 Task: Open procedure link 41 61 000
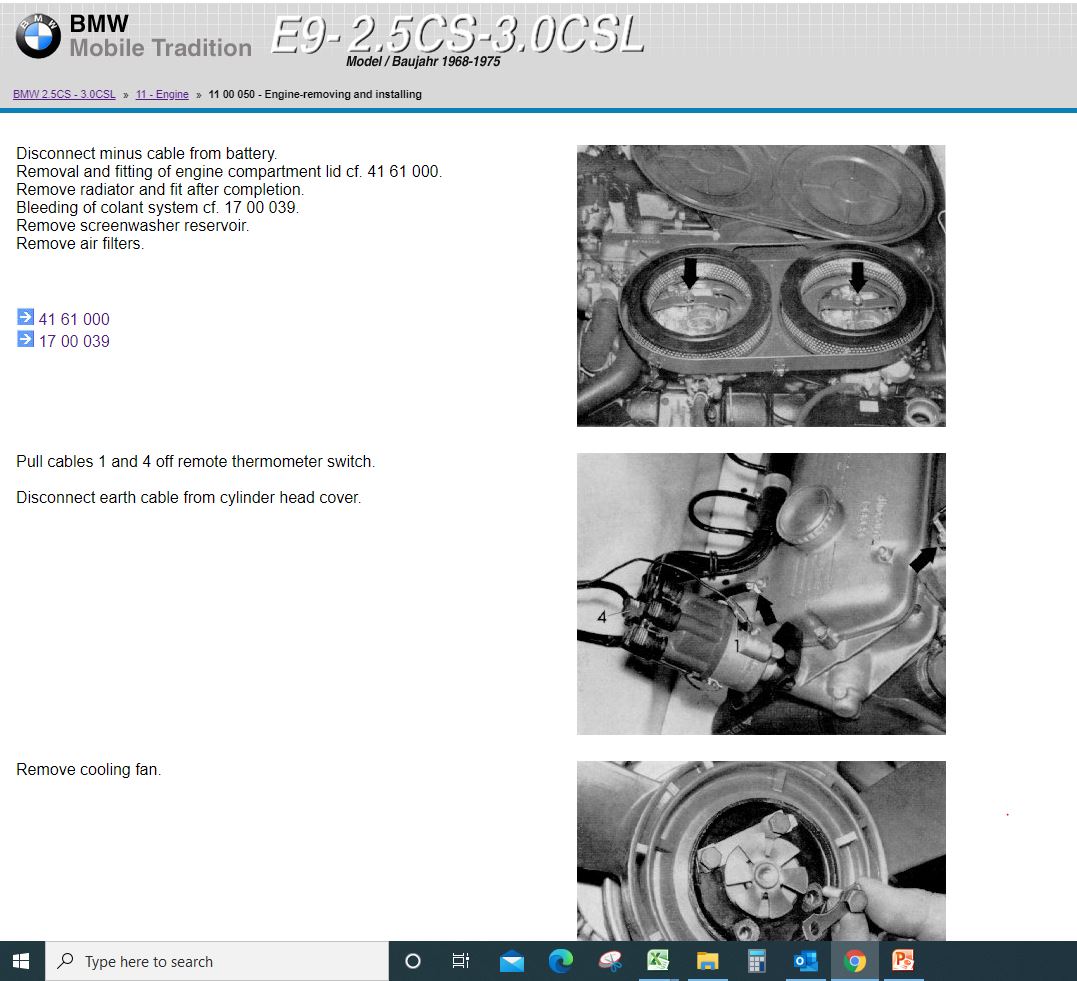[x=72, y=318]
